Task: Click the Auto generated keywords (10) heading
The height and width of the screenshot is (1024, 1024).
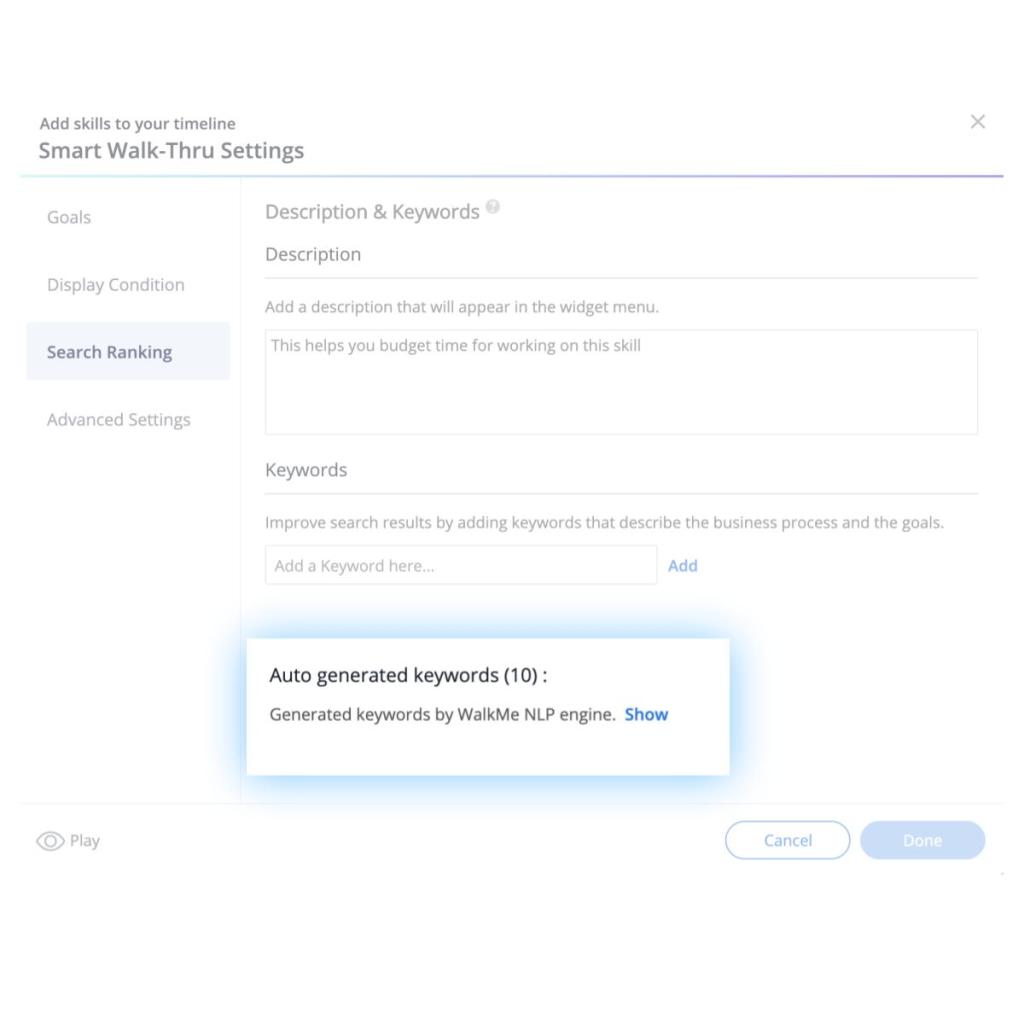Action: point(408,676)
